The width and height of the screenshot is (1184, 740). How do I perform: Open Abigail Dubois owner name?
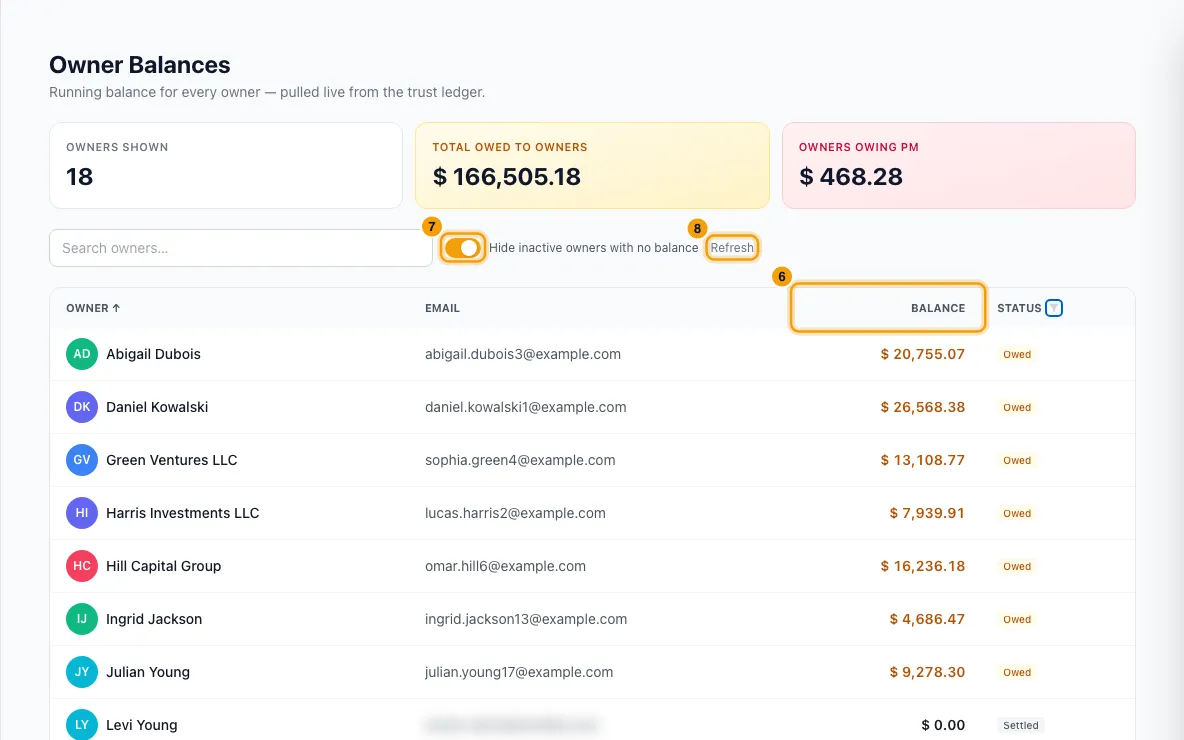click(153, 354)
